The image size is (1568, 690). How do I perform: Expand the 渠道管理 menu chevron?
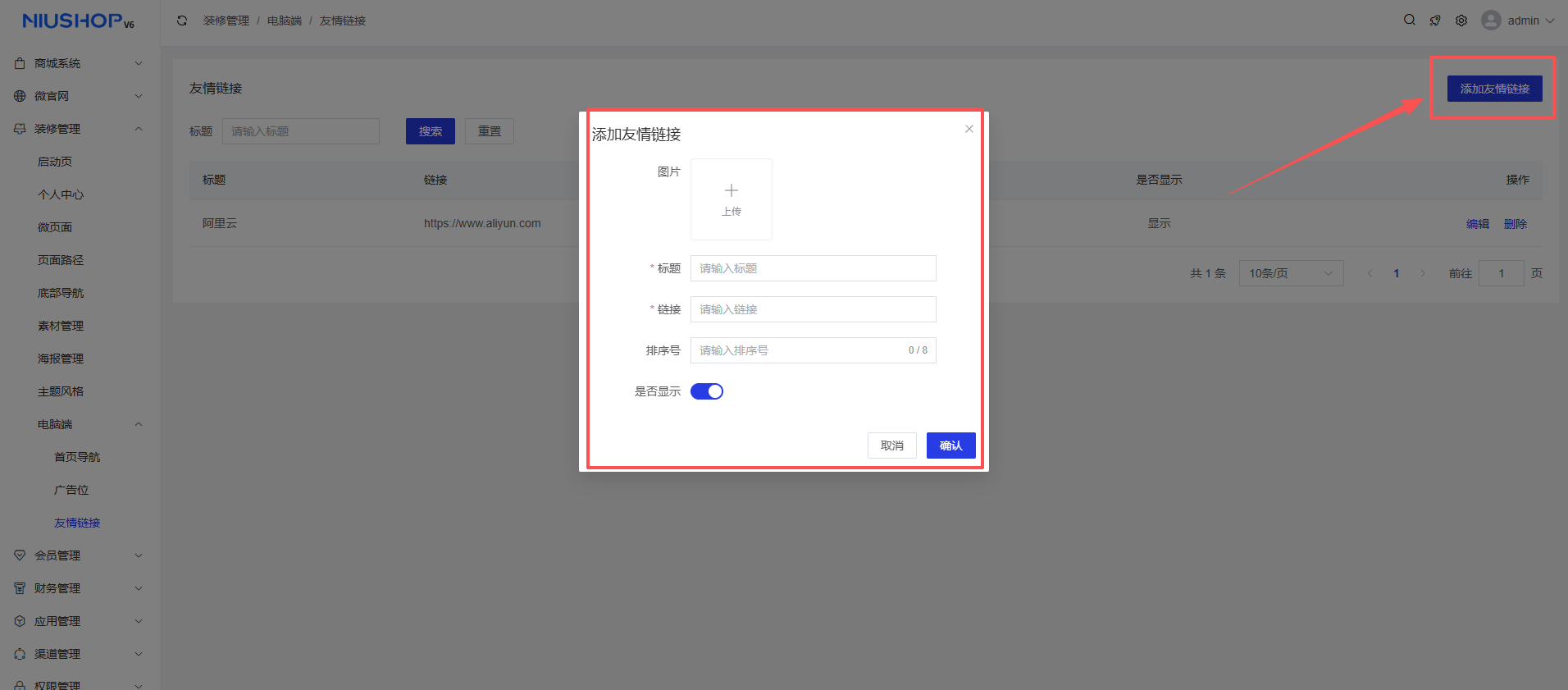coord(139,654)
